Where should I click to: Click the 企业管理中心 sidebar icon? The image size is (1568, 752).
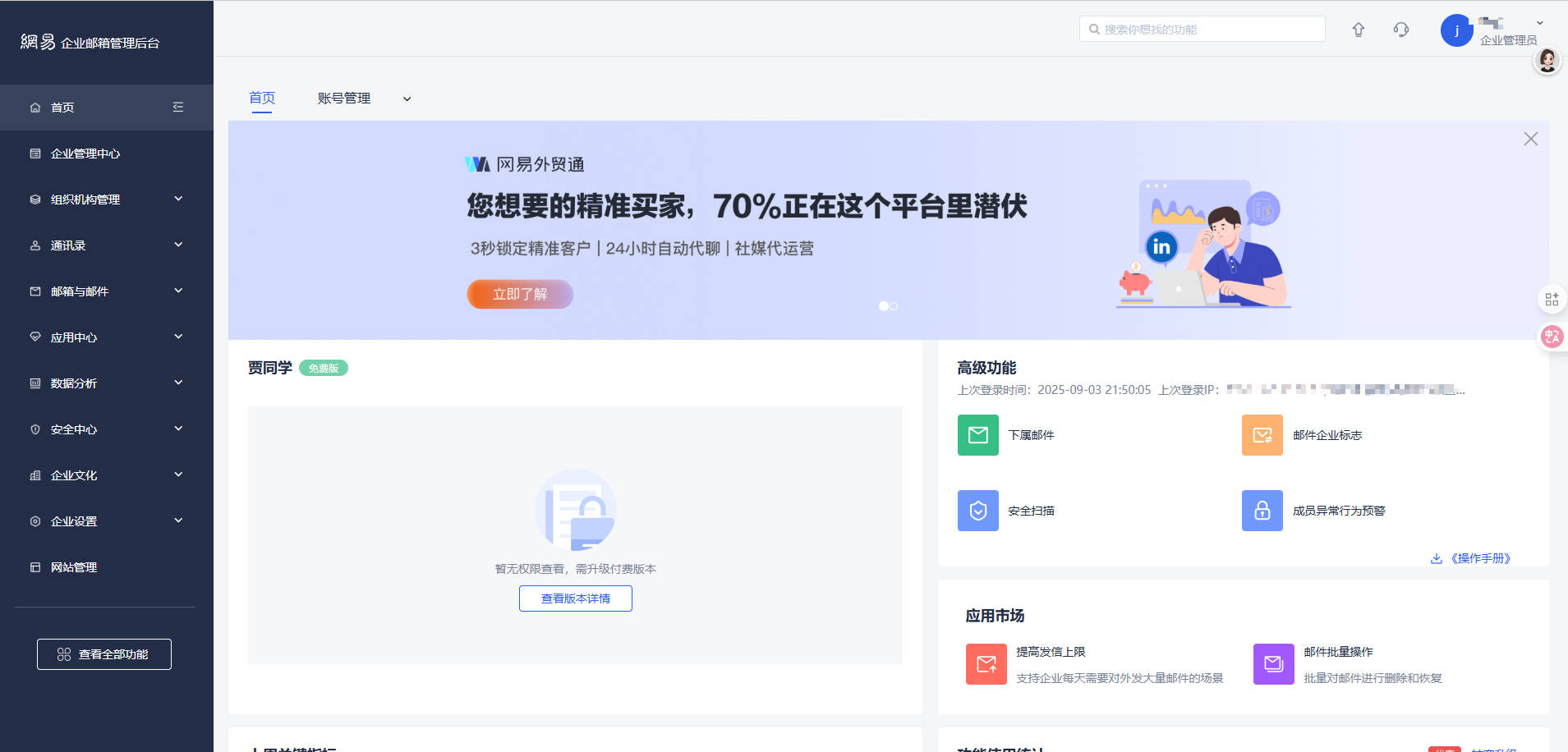pos(35,154)
